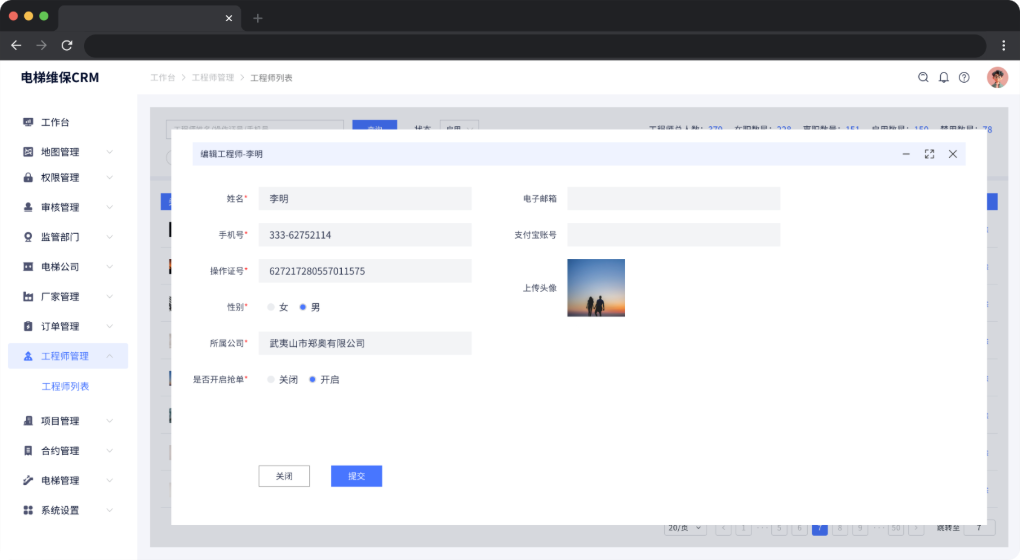Open help question mark icon
1020x560 pixels.
(964, 77)
